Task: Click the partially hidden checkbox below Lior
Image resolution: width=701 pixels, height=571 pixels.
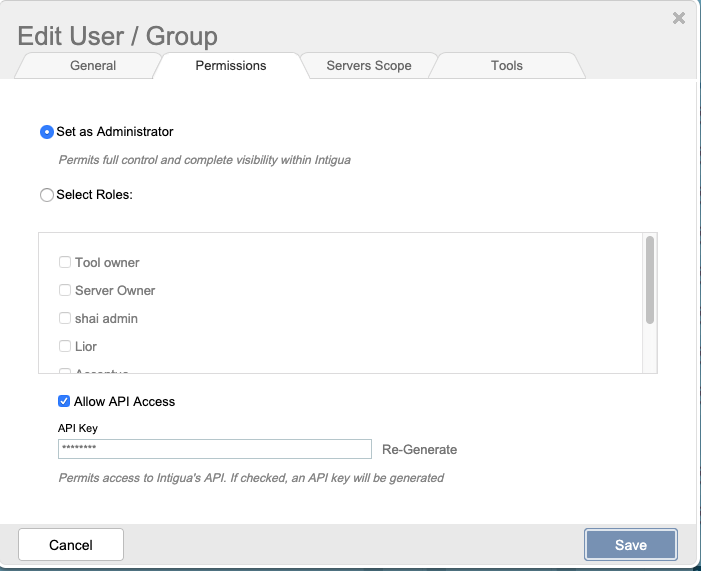Action: tap(65, 371)
